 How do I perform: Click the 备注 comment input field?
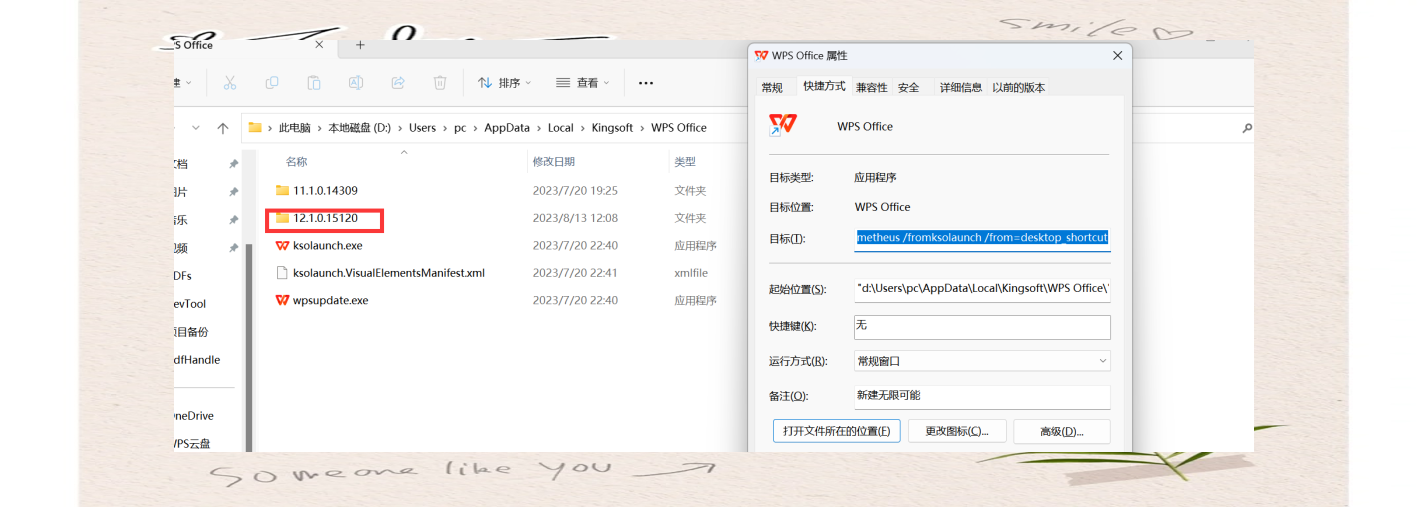[x=982, y=397]
